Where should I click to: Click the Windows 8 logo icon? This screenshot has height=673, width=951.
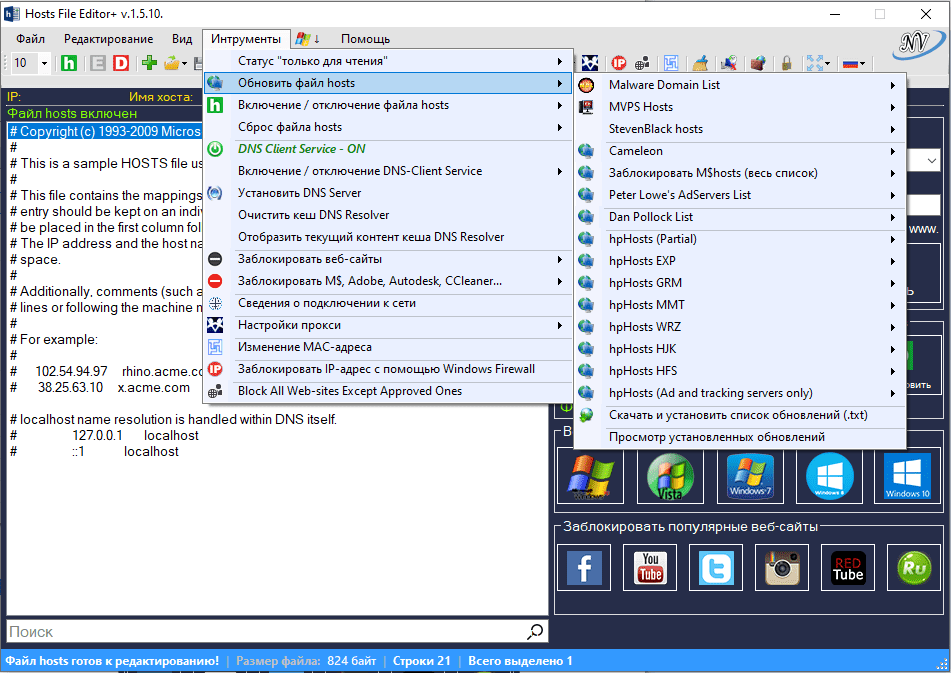[830, 478]
